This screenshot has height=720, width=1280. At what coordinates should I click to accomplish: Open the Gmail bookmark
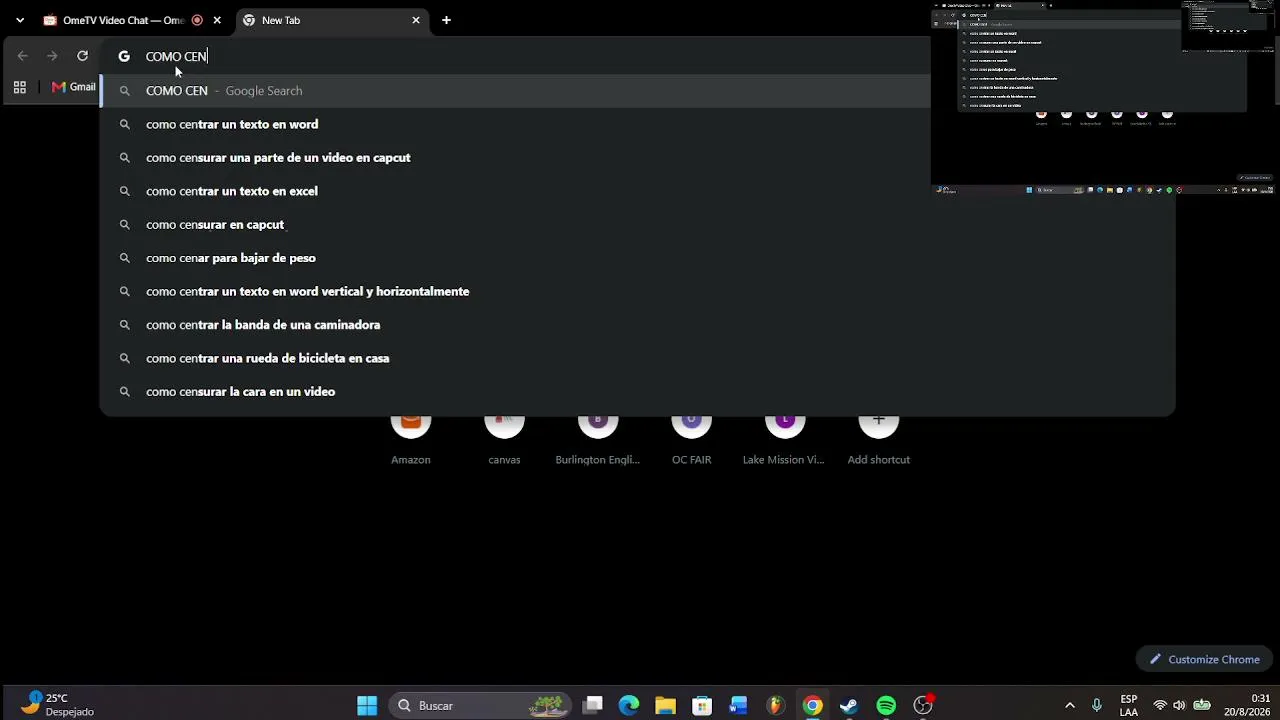pos(74,87)
